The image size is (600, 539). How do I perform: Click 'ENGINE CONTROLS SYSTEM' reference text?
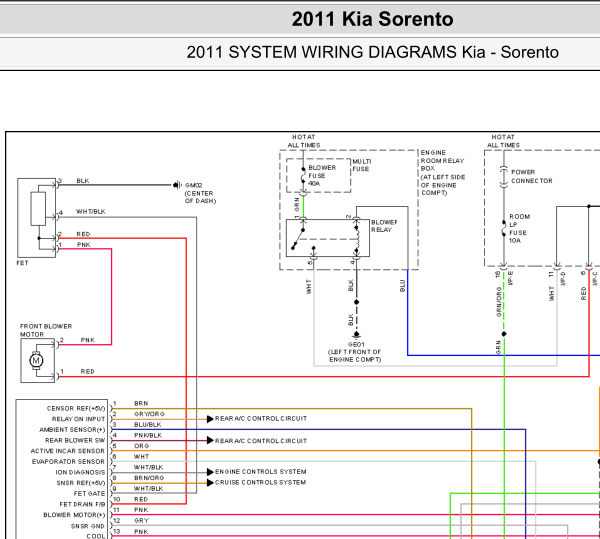pos(261,472)
